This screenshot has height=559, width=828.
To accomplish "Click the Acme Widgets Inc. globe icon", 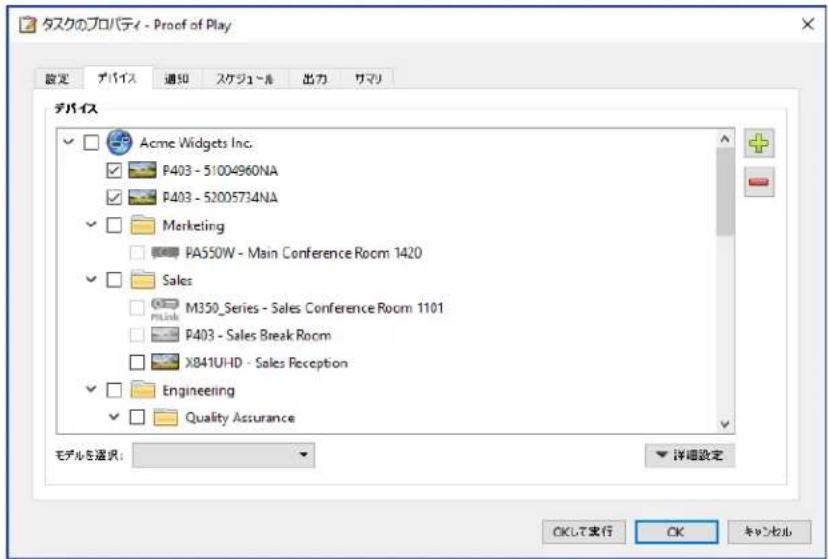I will [119, 142].
